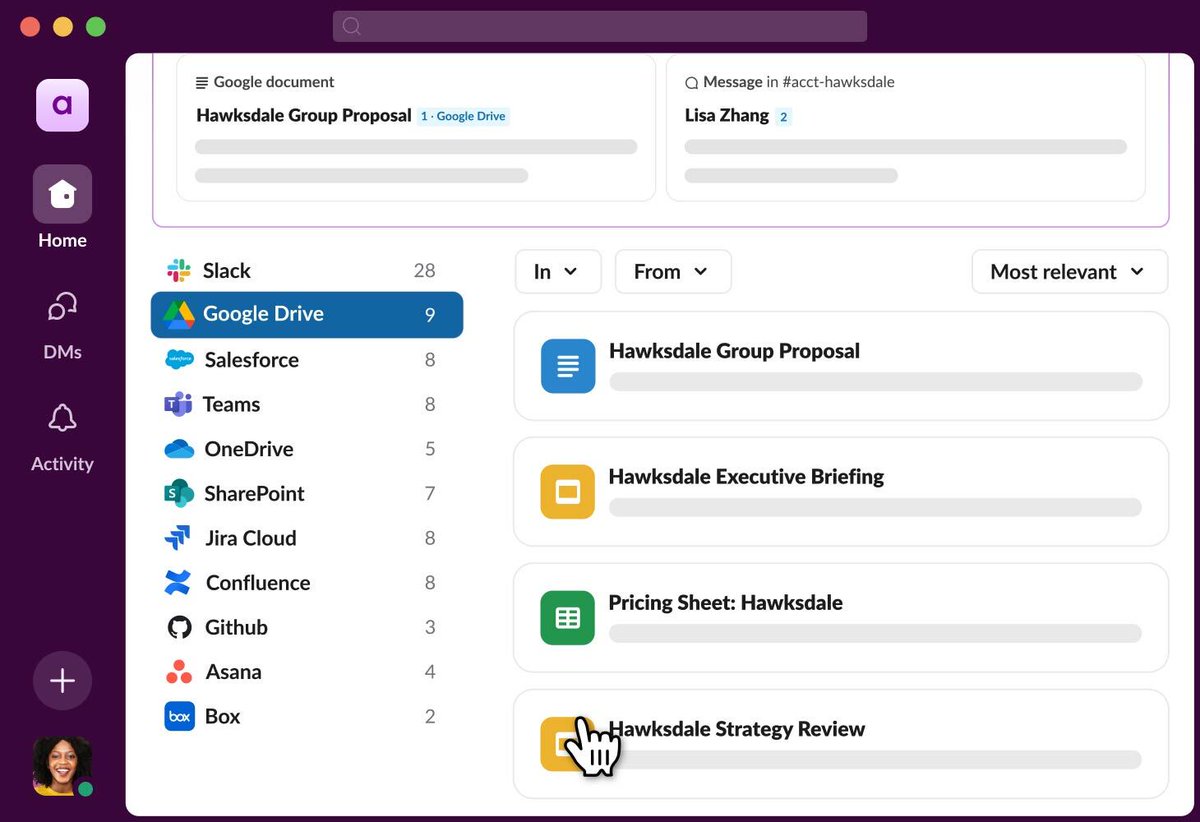The width and height of the screenshot is (1200, 822).
Task: Open the "Most relevant" sort dropdown
Action: tap(1069, 271)
